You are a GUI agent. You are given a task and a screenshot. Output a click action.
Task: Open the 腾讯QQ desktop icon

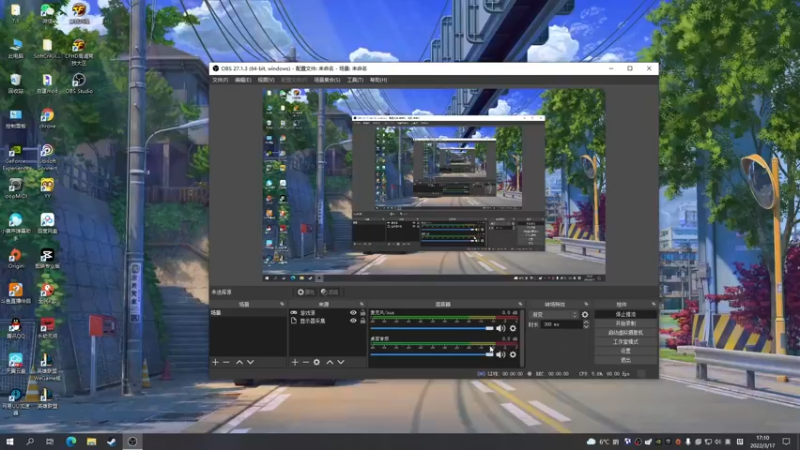[16, 328]
